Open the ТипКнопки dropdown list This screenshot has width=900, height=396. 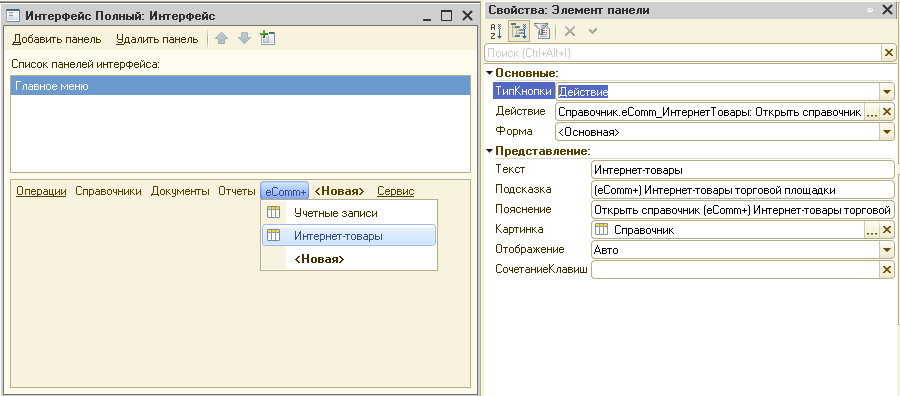pos(887,92)
